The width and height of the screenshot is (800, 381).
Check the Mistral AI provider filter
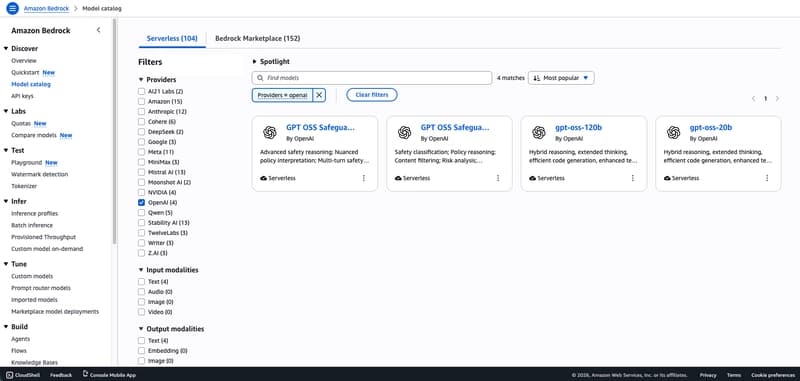coord(141,172)
